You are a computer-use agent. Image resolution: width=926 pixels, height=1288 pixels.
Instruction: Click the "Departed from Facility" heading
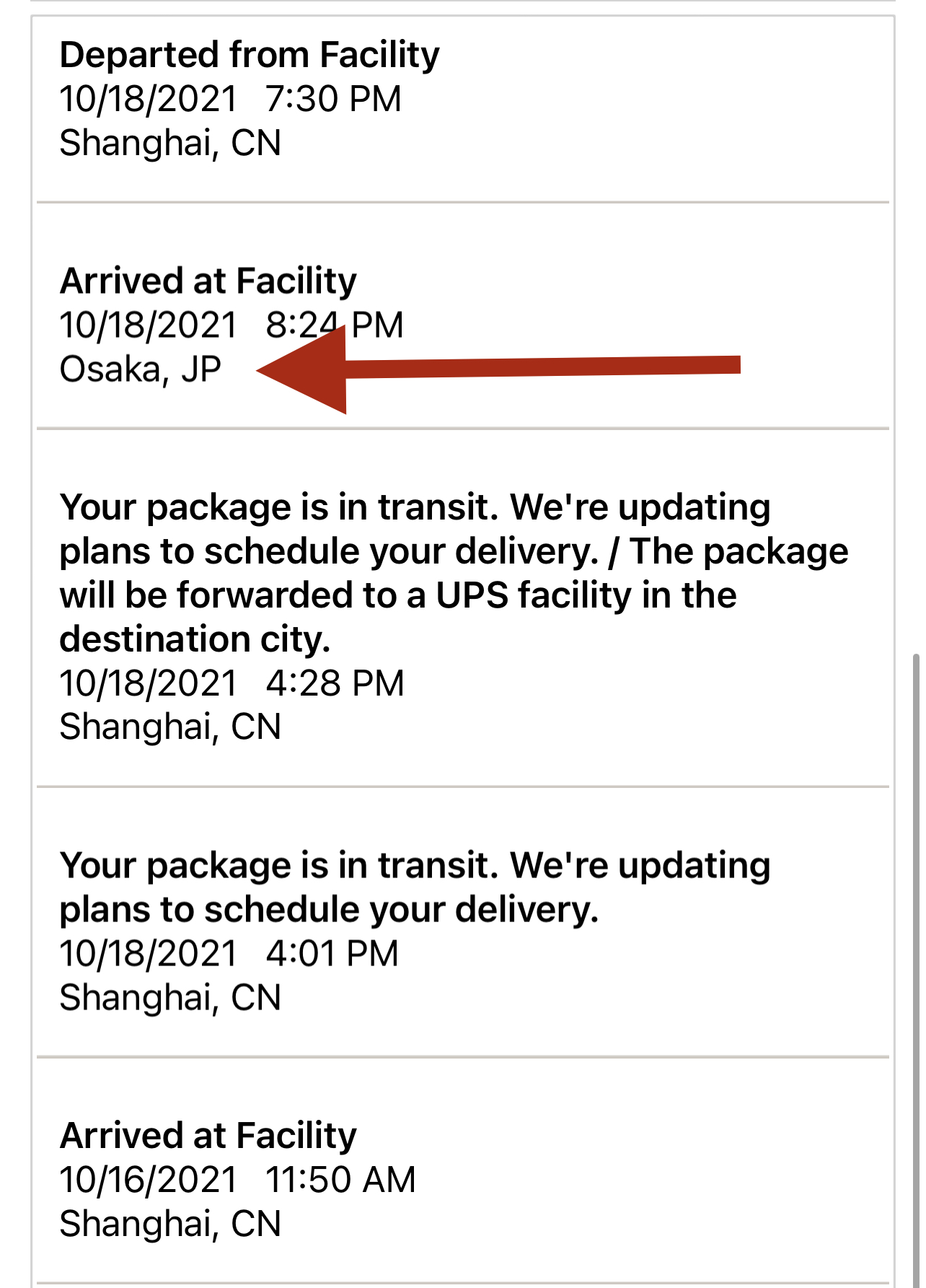click(250, 55)
